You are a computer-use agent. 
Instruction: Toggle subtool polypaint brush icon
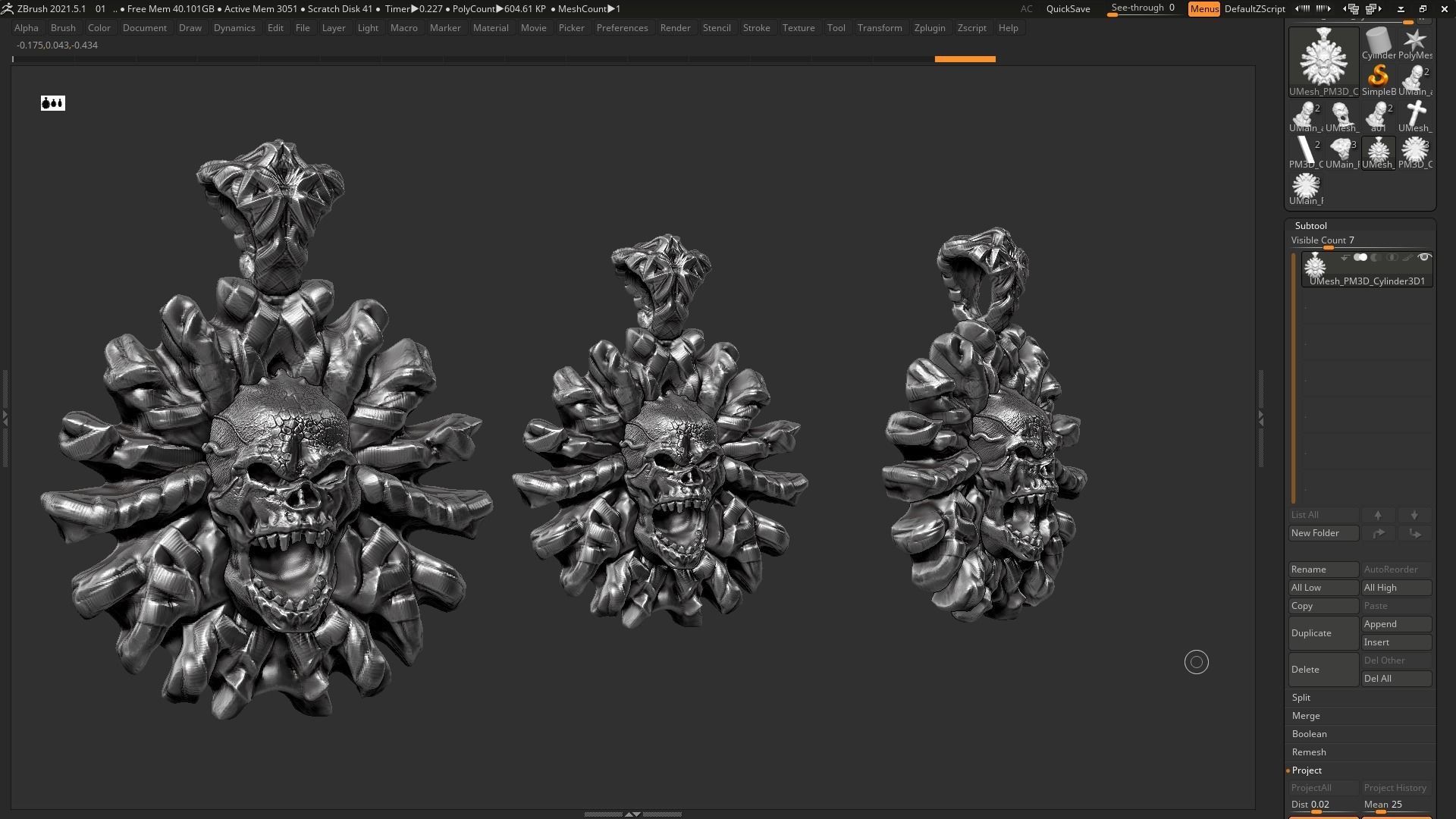point(1407,258)
